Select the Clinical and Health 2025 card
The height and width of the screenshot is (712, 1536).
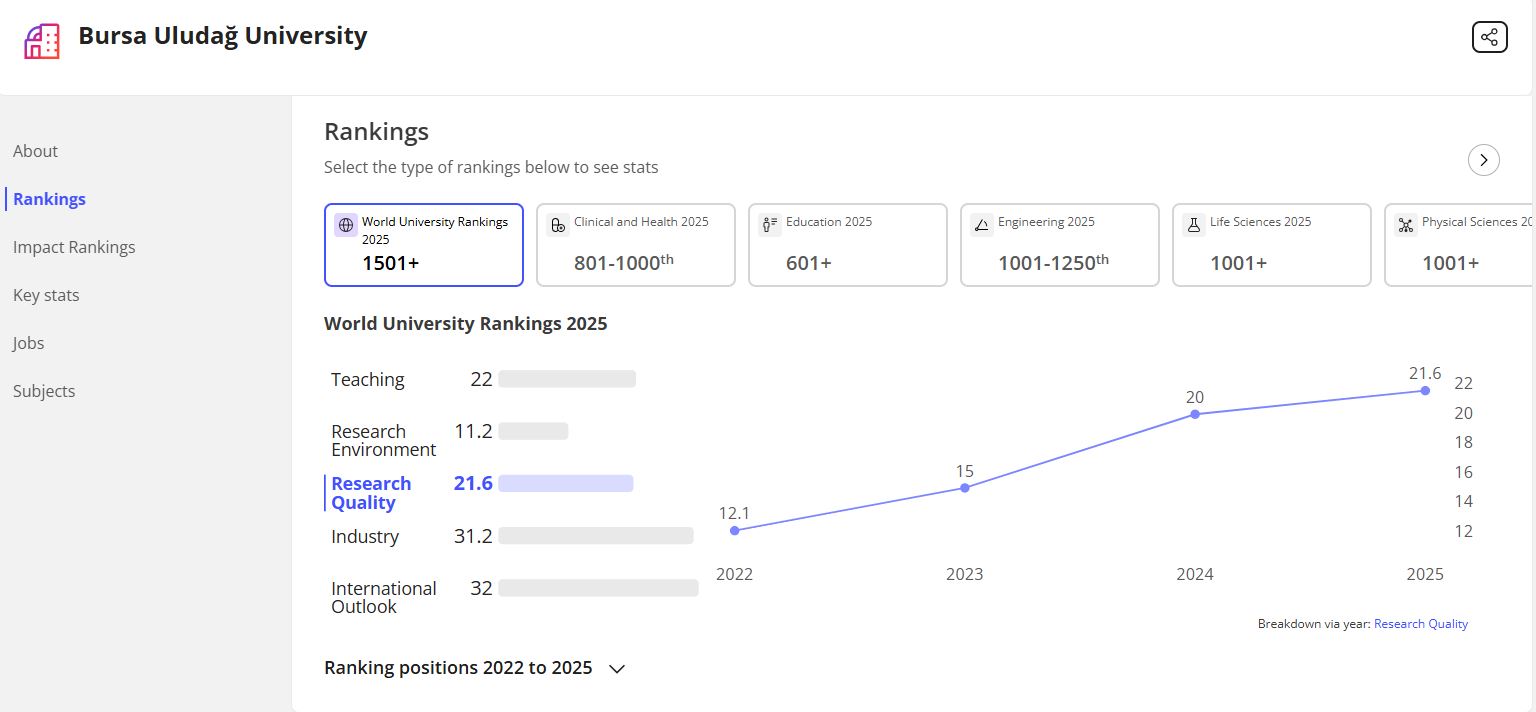[636, 245]
